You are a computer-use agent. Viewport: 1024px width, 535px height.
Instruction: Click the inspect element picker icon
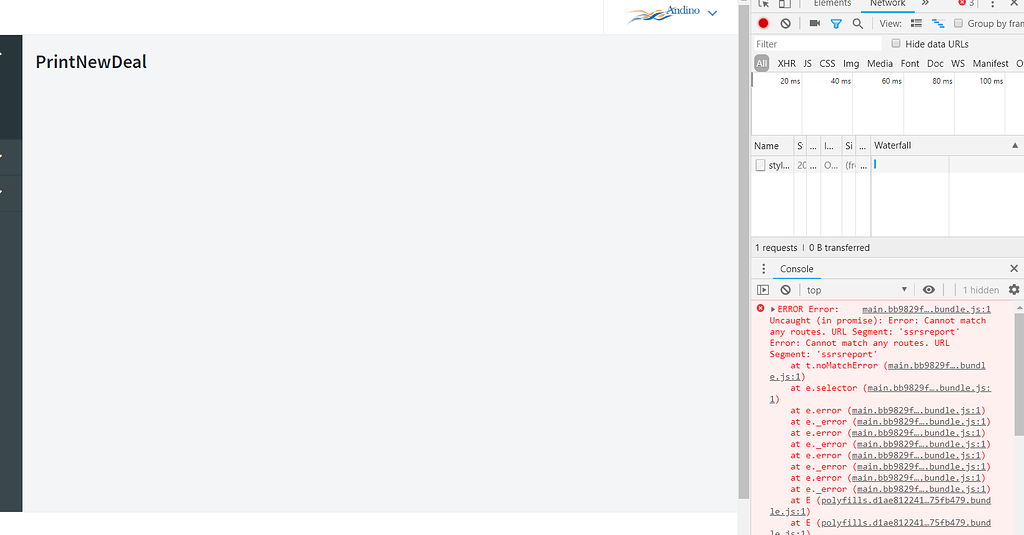pyautogui.click(x=763, y=3)
